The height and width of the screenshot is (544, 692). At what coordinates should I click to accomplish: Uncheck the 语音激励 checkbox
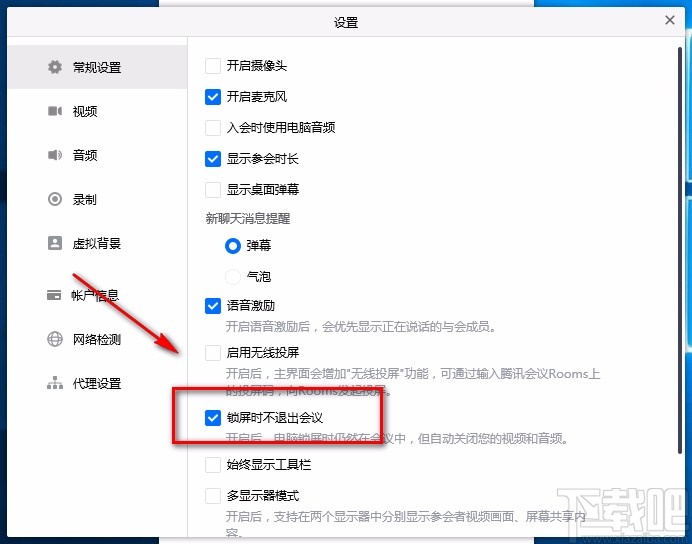[x=213, y=306]
